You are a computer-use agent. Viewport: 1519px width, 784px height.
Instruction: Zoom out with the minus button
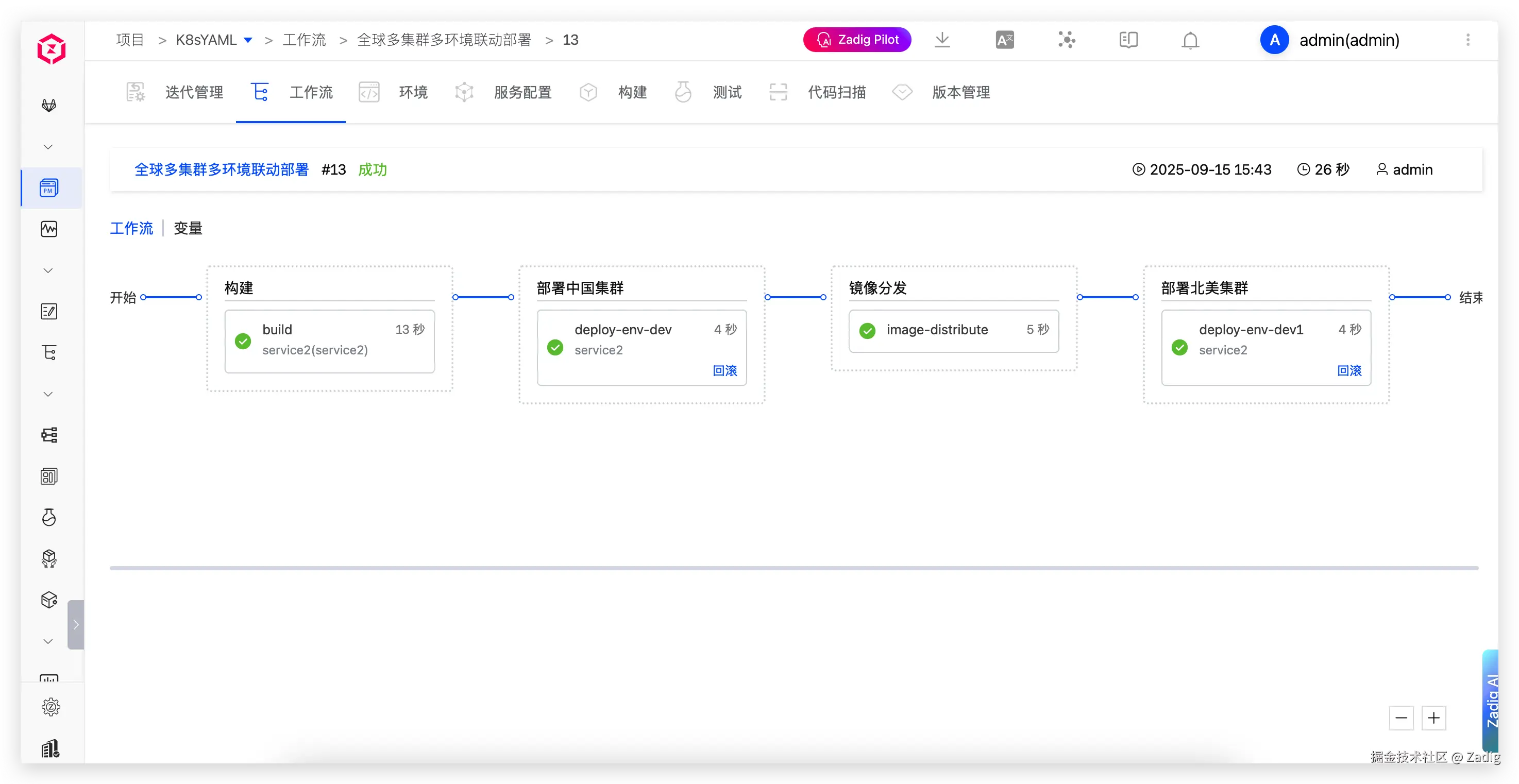point(1401,718)
